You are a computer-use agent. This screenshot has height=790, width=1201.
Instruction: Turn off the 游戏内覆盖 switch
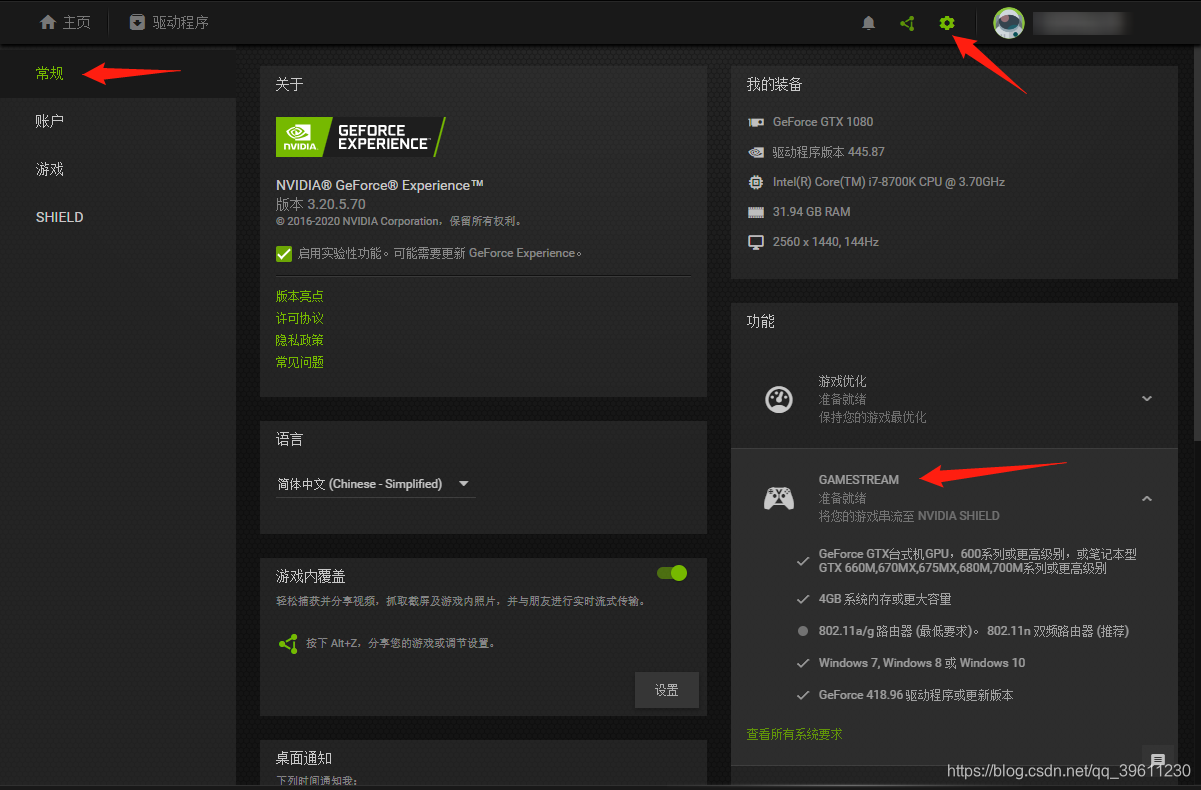pyautogui.click(x=672, y=573)
